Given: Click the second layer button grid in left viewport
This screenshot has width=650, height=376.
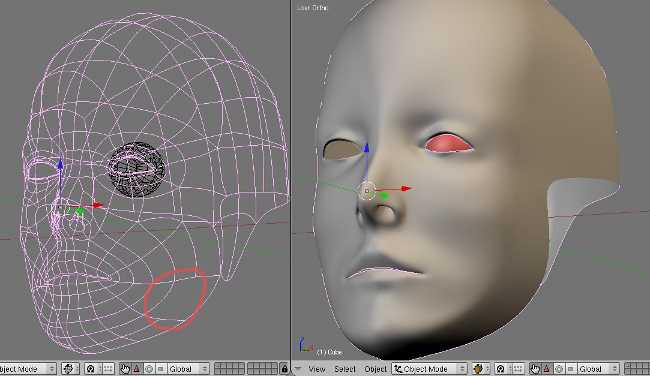Looking at the screenshot, I should (262, 369).
